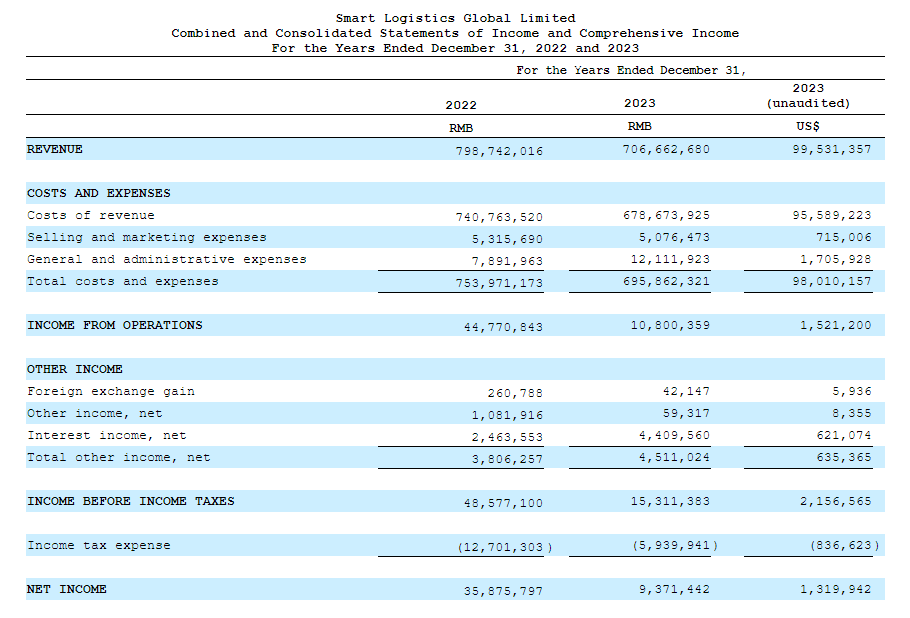
Task: Click interest income value 2,463,553
Action: tap(507, 438)
